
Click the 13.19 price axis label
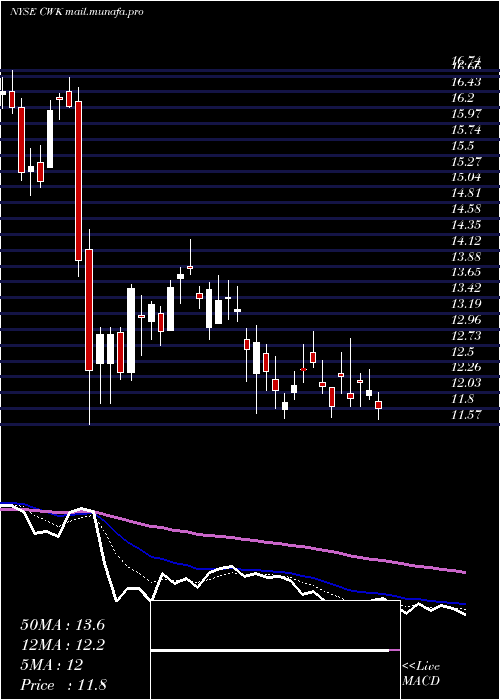[466, 304]
